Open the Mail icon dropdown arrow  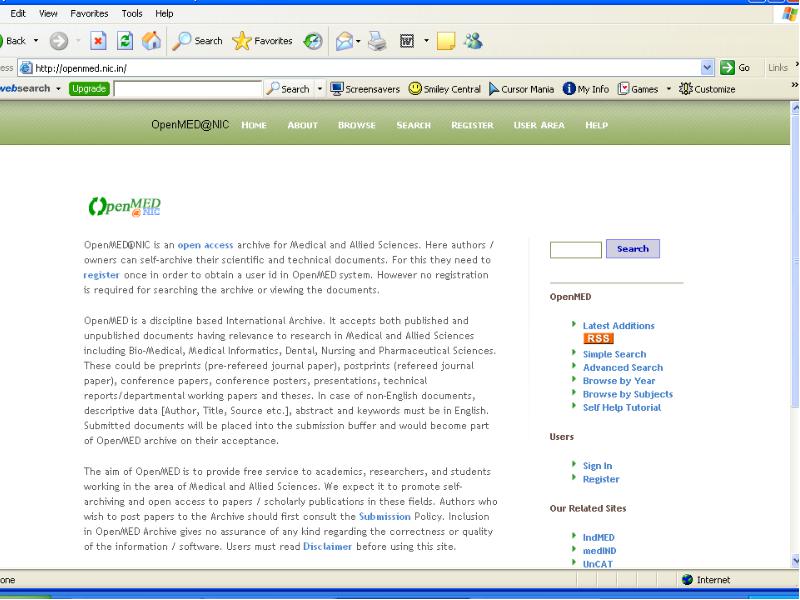click(x=358, y=41)
